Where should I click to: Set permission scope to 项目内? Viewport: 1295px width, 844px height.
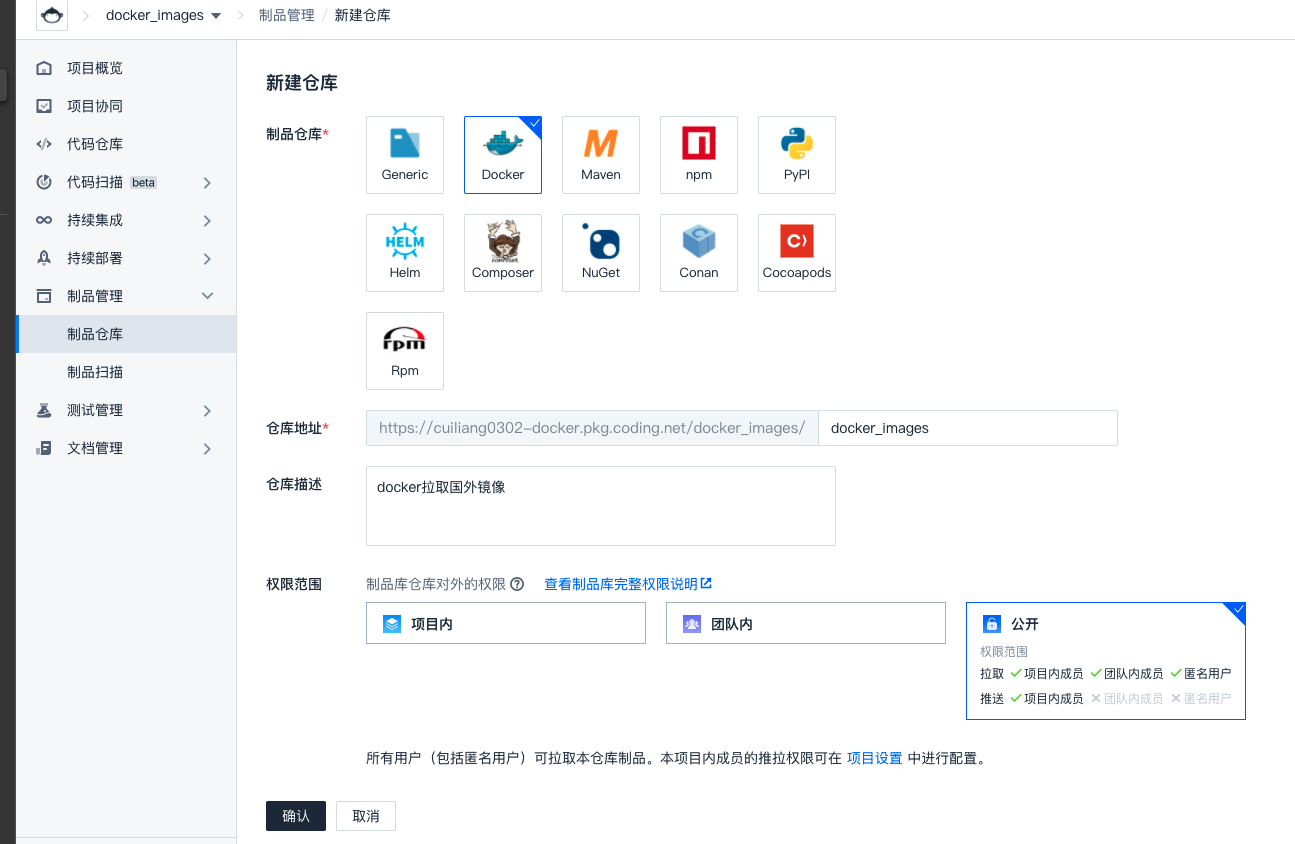(506, 623)
